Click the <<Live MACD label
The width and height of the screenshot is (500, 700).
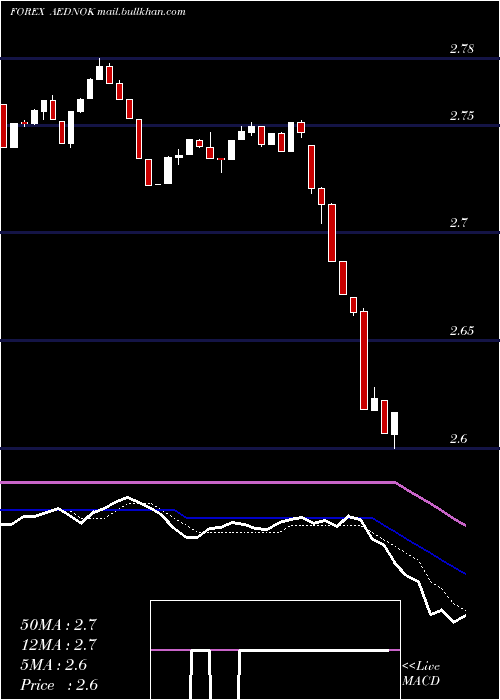pyautogui.click(x=421, y=674)
